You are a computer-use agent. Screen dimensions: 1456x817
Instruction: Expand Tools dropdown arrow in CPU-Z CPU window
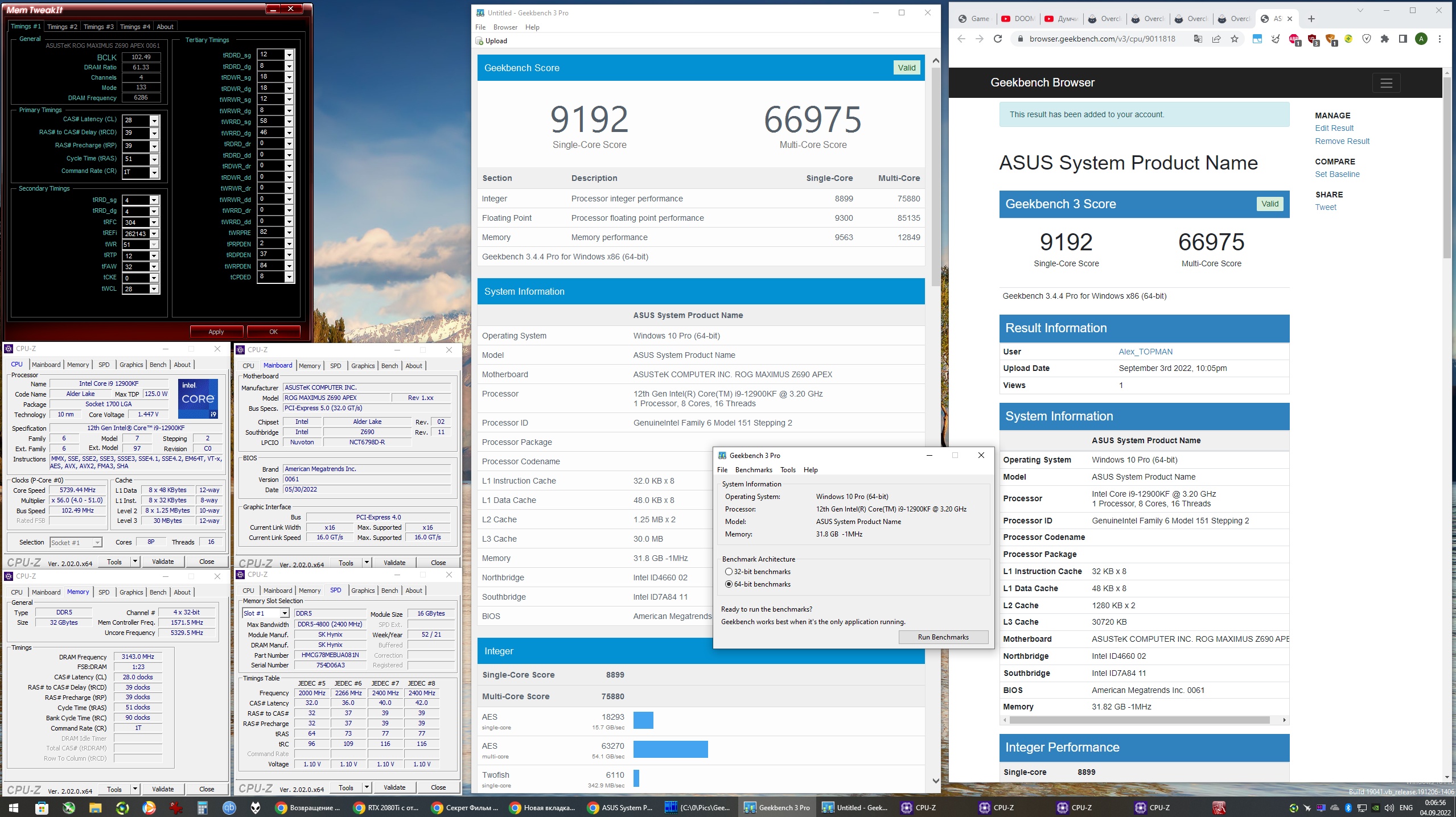135,562
